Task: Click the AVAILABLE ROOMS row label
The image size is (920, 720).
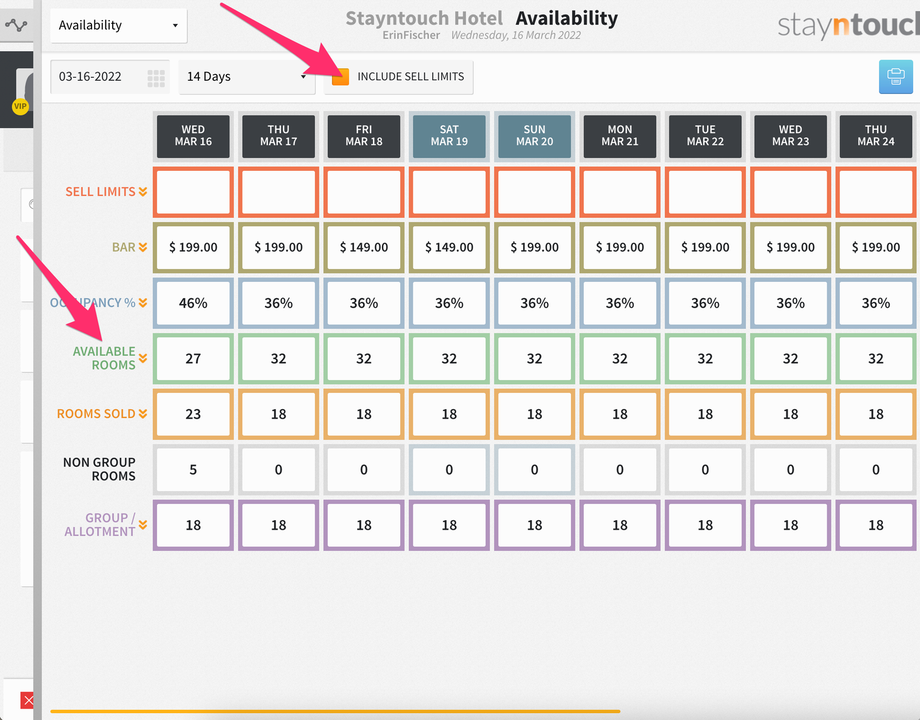Action: click(x=104, y=358)
